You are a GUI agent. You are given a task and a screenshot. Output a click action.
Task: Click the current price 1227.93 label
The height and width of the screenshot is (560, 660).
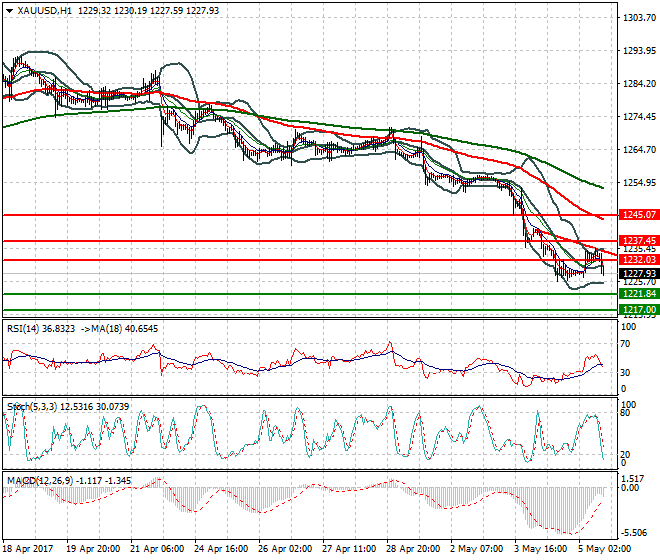(638, 273)
